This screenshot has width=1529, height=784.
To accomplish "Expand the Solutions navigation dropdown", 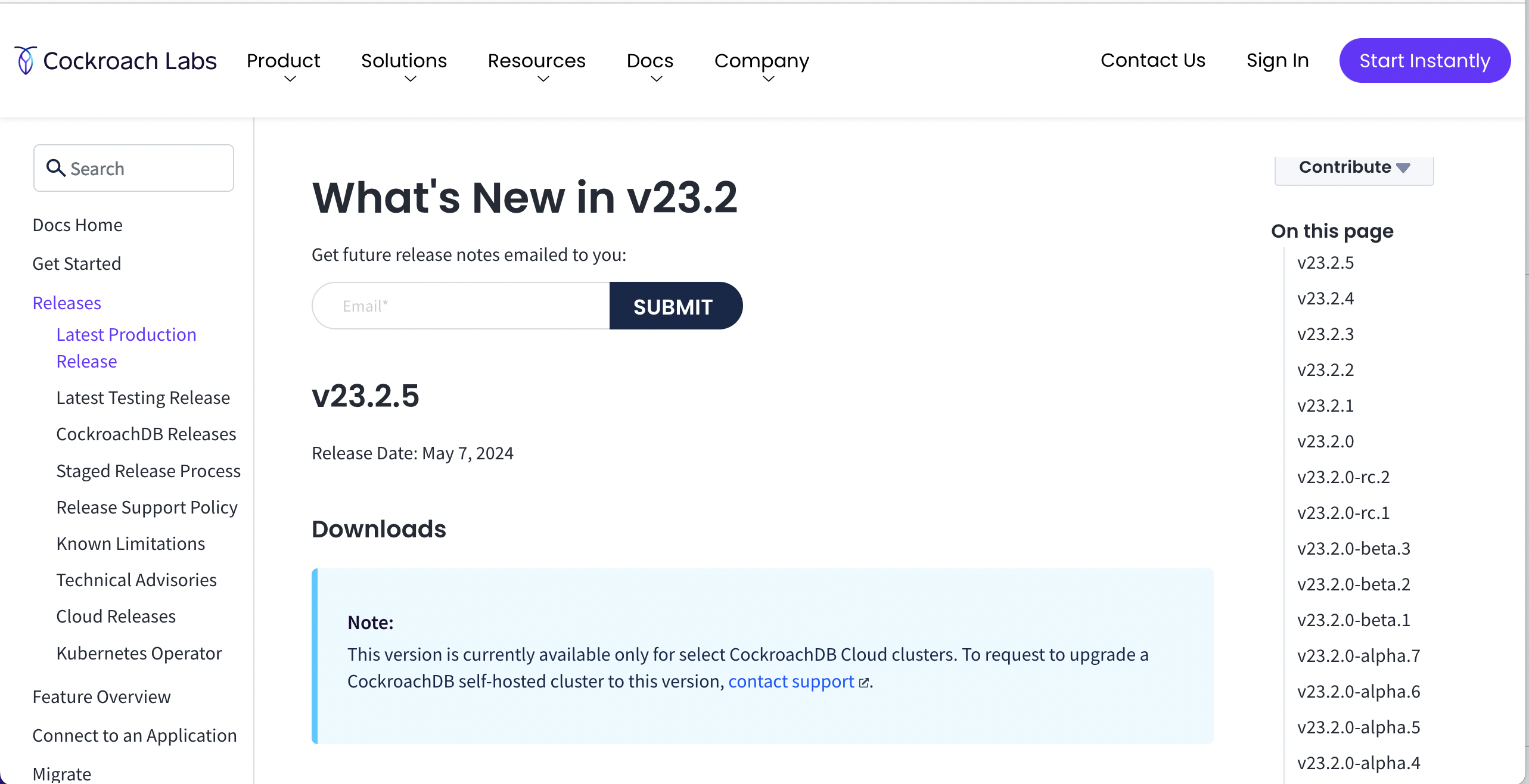I will coord(403,60).
